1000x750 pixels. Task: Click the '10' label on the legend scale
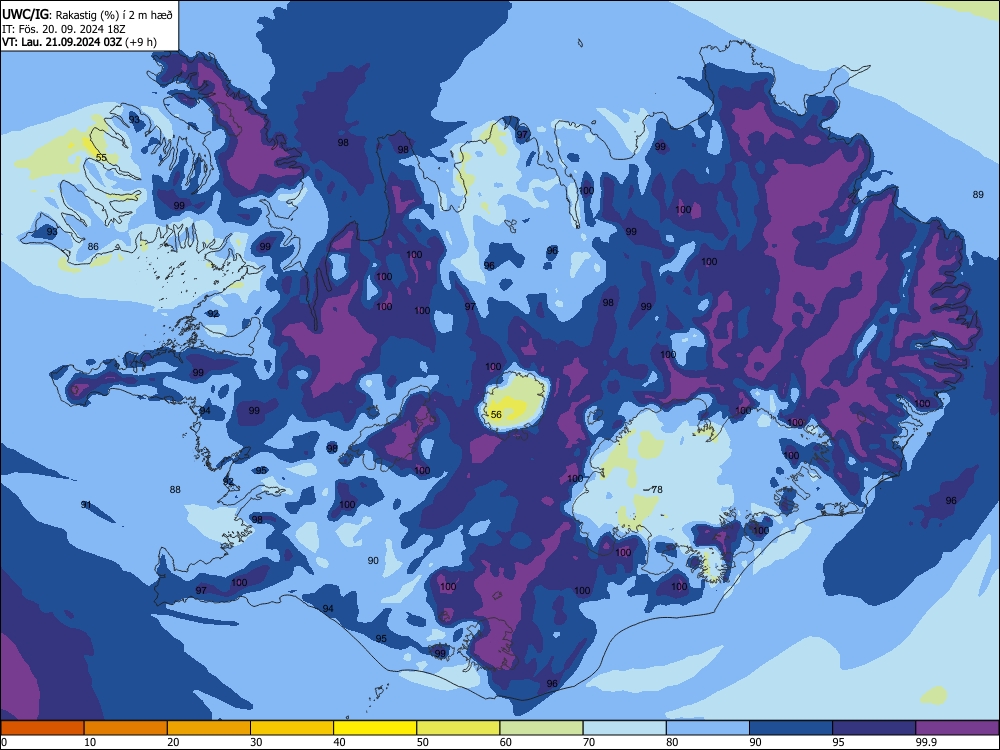(x=90, y=742)
